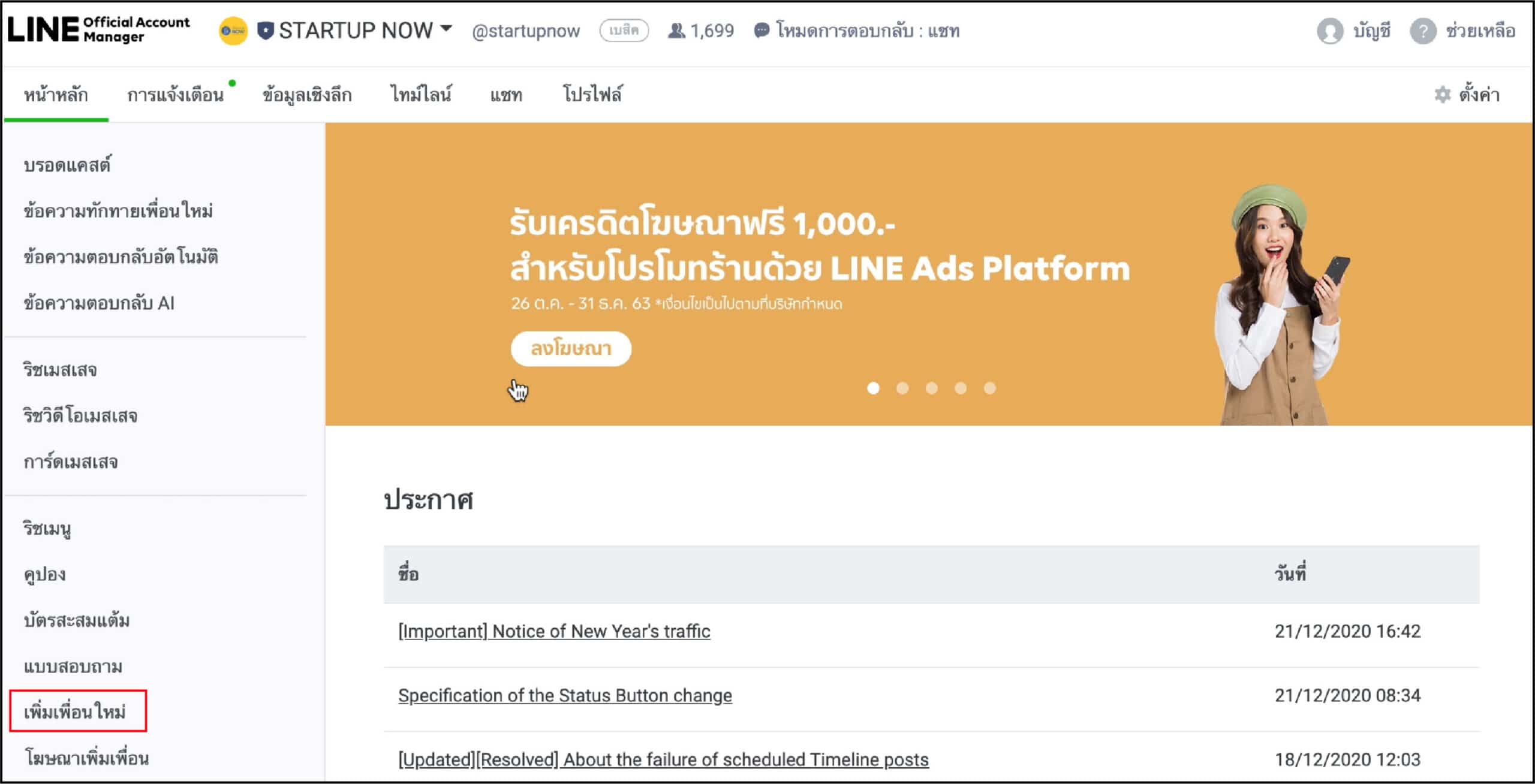Select the fifth banner carousel dot
The image size is (1535, 784).
click(x=990, y=388)
